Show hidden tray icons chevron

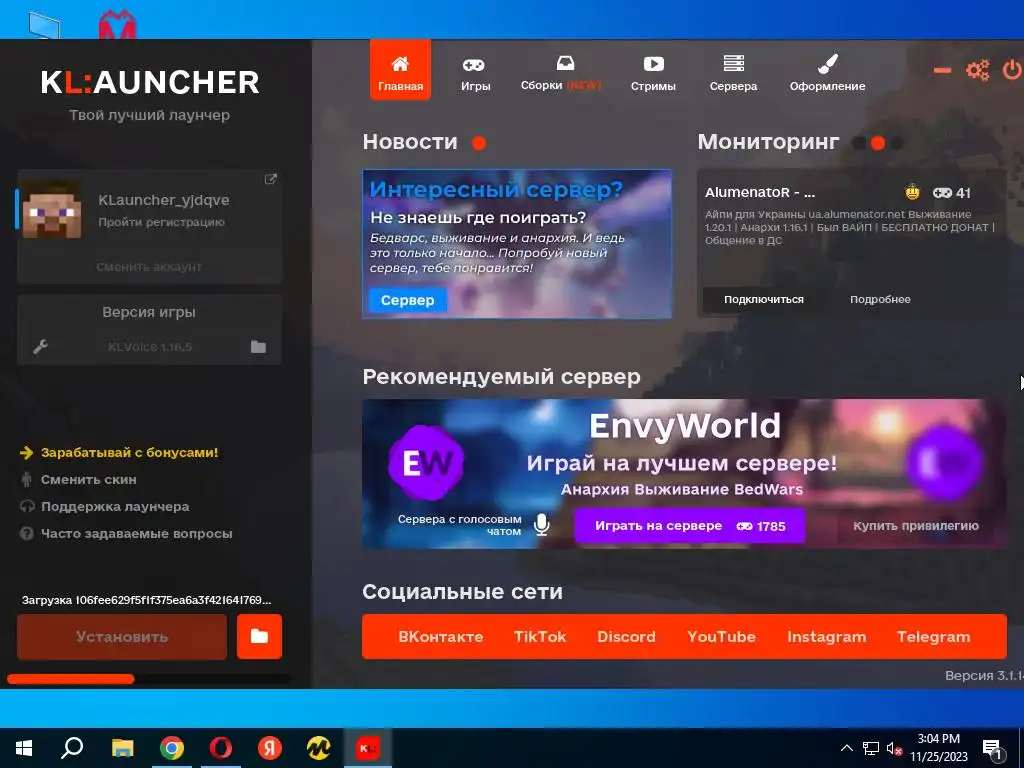click(x=846, y=748)
